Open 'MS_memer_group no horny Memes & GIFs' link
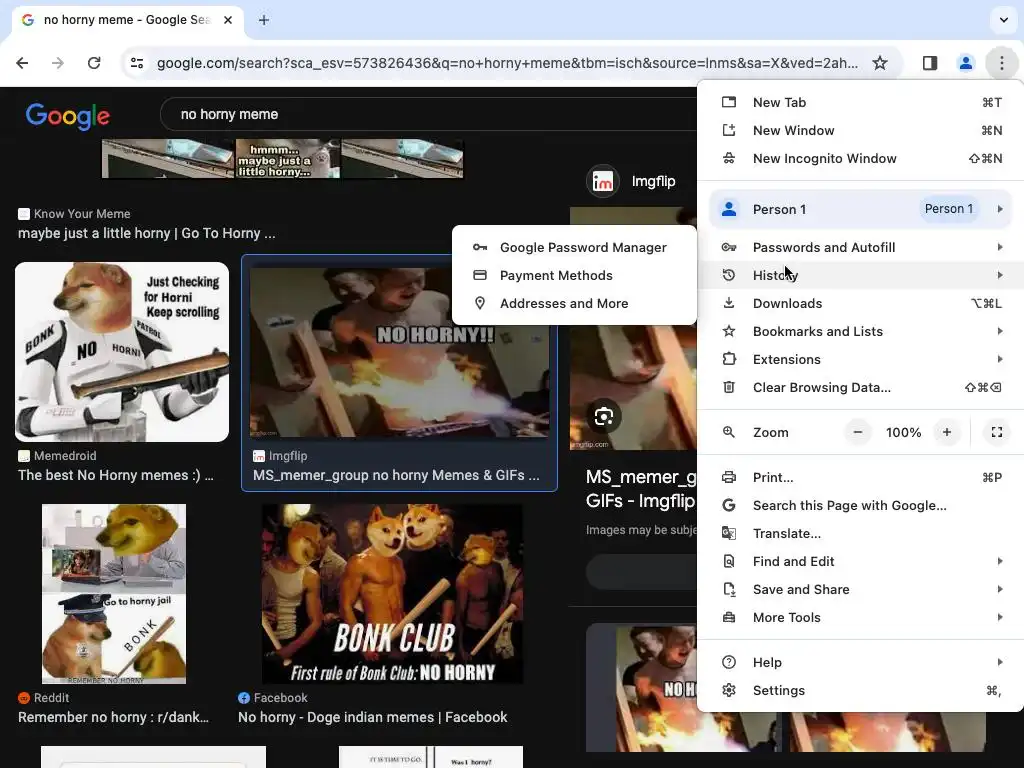Viewport: 1024px width, 768px height. 396,475
